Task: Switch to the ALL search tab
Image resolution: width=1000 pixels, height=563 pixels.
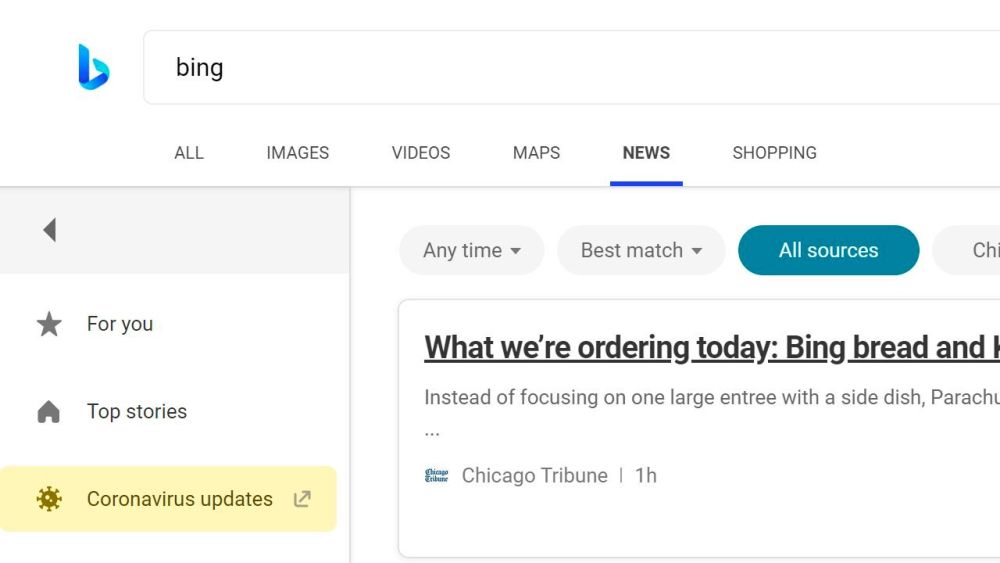Action: click(x=189, y=153)
